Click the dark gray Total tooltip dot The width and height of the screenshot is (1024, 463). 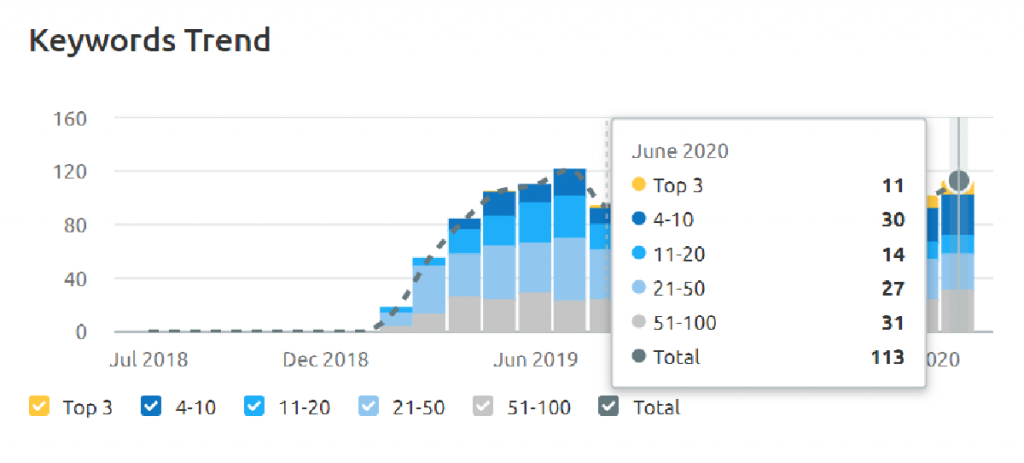point(639,357)
